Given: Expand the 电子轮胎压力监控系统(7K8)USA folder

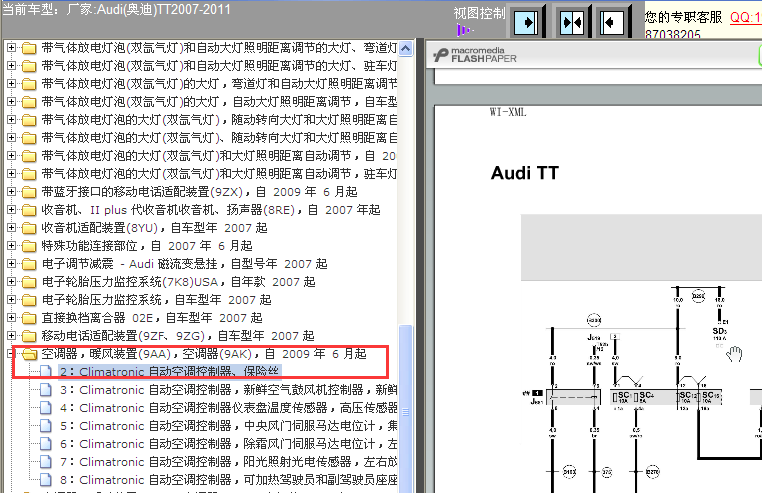Looking at the screenshot, I should [x=11, y=282].
